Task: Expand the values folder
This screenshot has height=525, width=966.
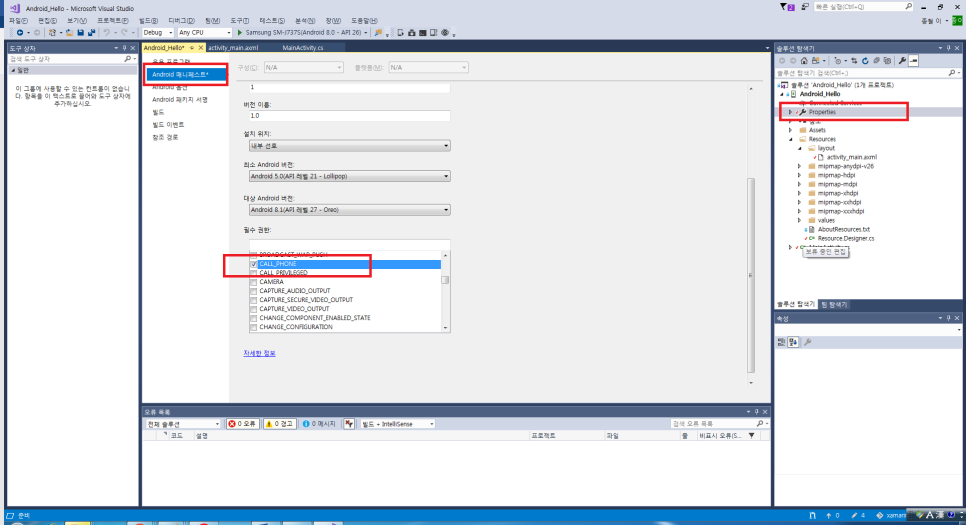Action: (x=800, y=220)
